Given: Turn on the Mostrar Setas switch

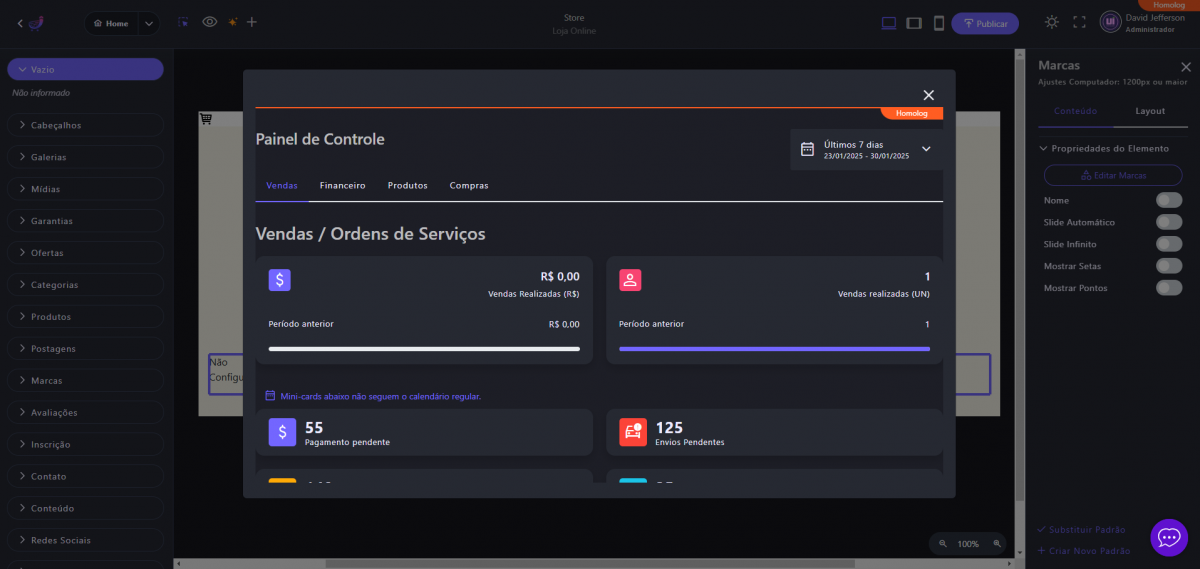Looking at the screenshot, I should click(x=1168, y=266).
